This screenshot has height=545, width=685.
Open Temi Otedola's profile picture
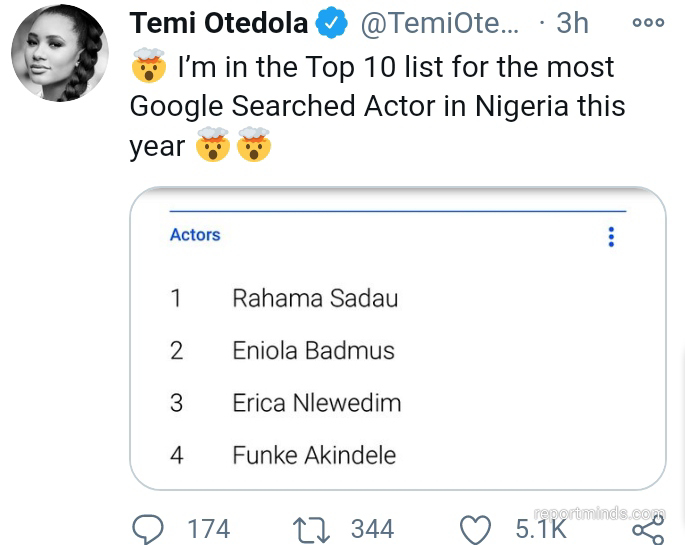coord(59,53)
